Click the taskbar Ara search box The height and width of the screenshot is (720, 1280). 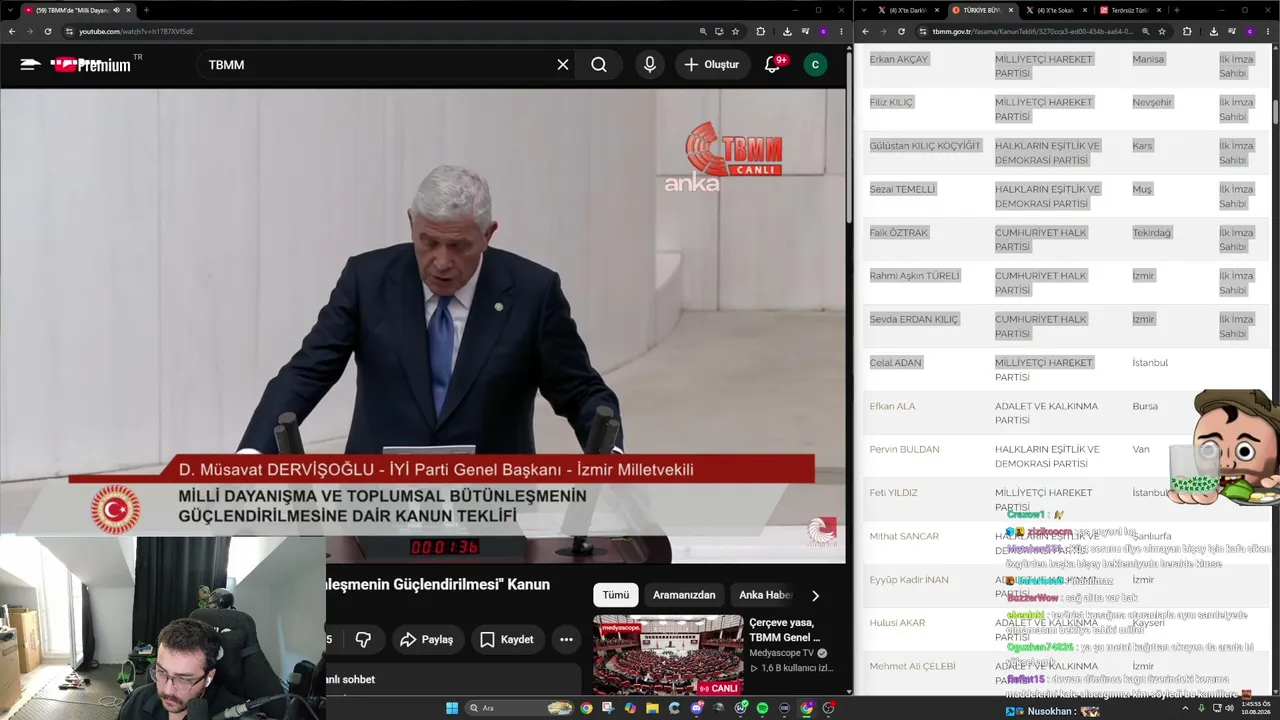[x=520, y=708]
